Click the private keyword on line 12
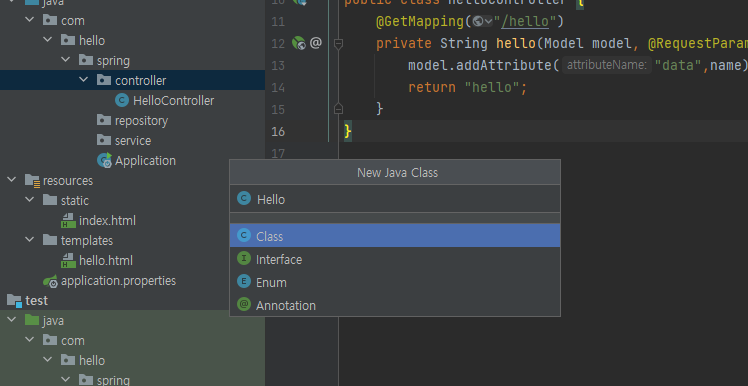This screenshot has width=748, height=386. [404, 44]
